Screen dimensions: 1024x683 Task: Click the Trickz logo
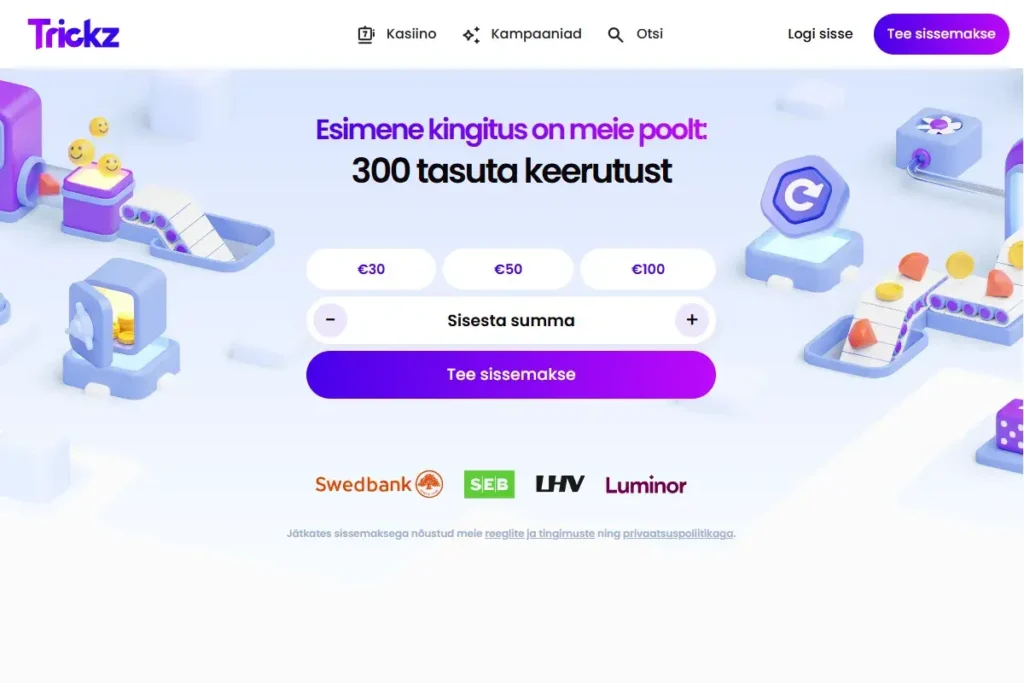tap(73, 33)
